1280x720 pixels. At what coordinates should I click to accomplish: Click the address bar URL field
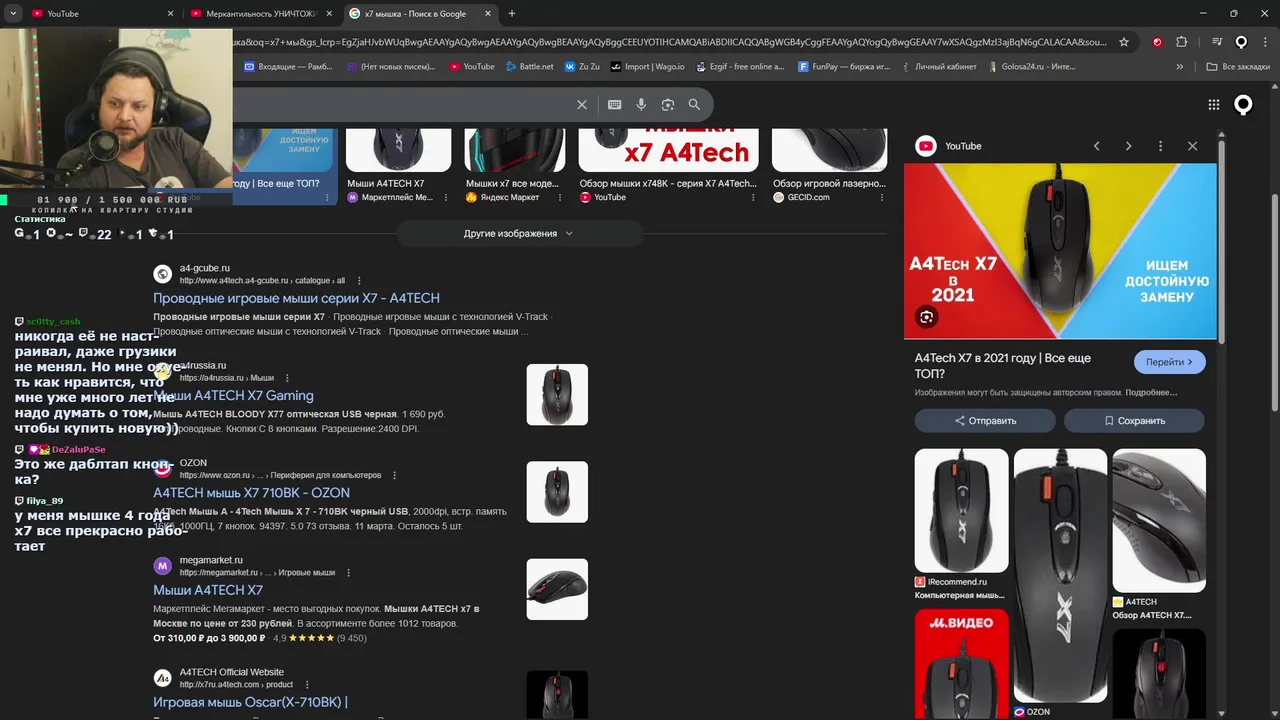pyautogui.click(x=670, y=42)
